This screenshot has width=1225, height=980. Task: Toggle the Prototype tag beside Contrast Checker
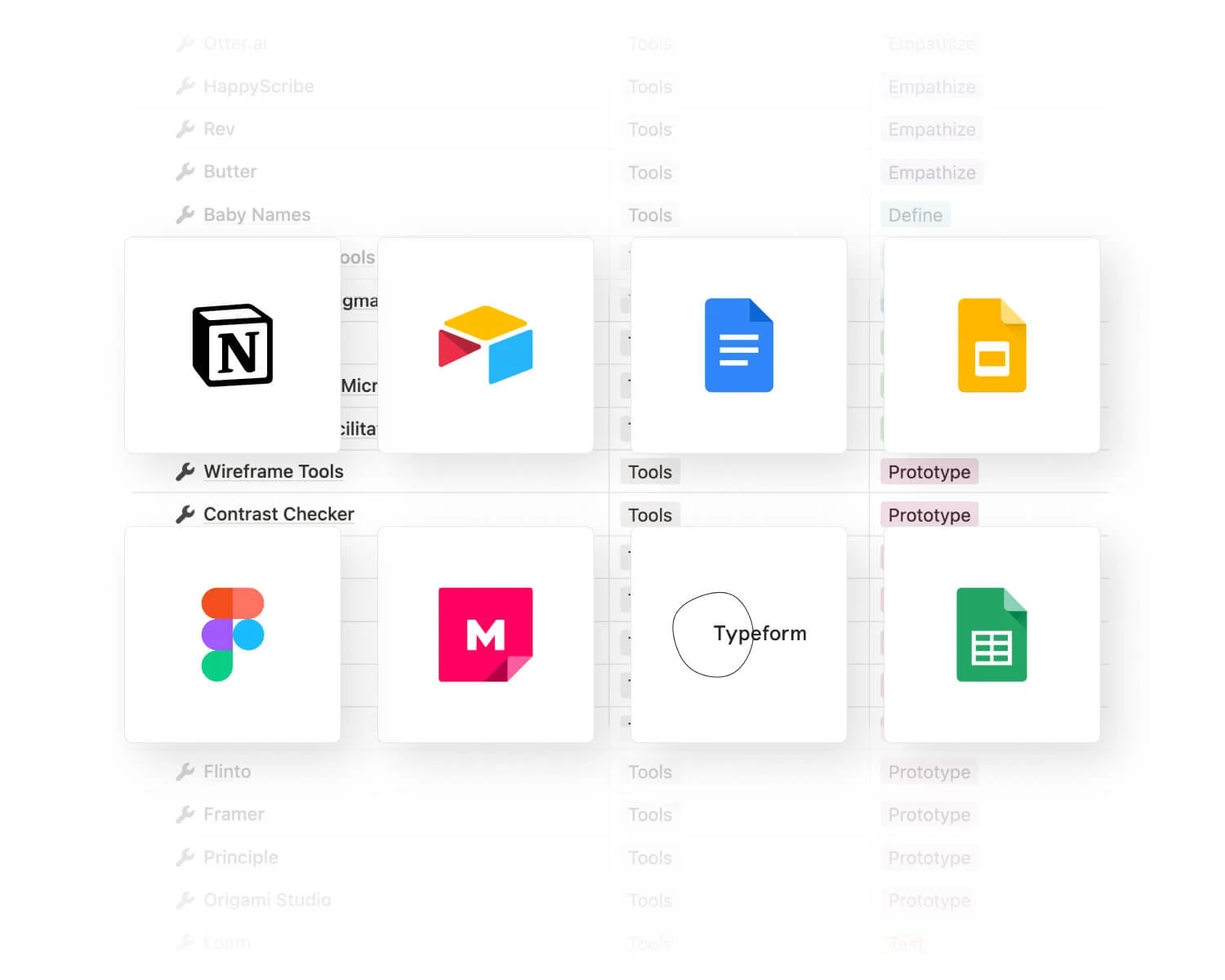point(929,514)
